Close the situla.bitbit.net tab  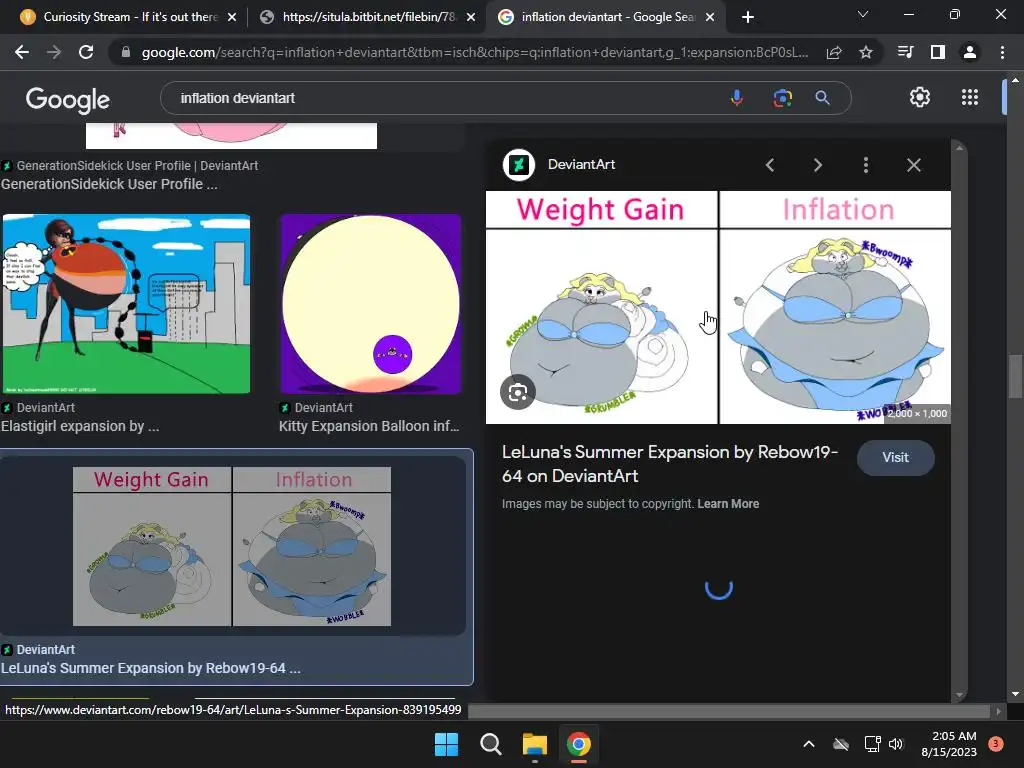tap(471, 17)
